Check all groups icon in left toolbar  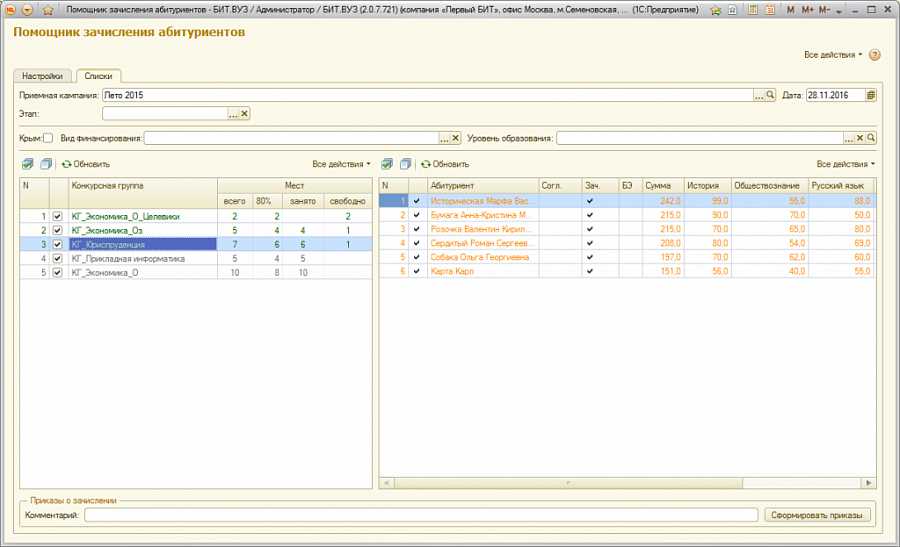pyautogui.click(x=28, y=164)
